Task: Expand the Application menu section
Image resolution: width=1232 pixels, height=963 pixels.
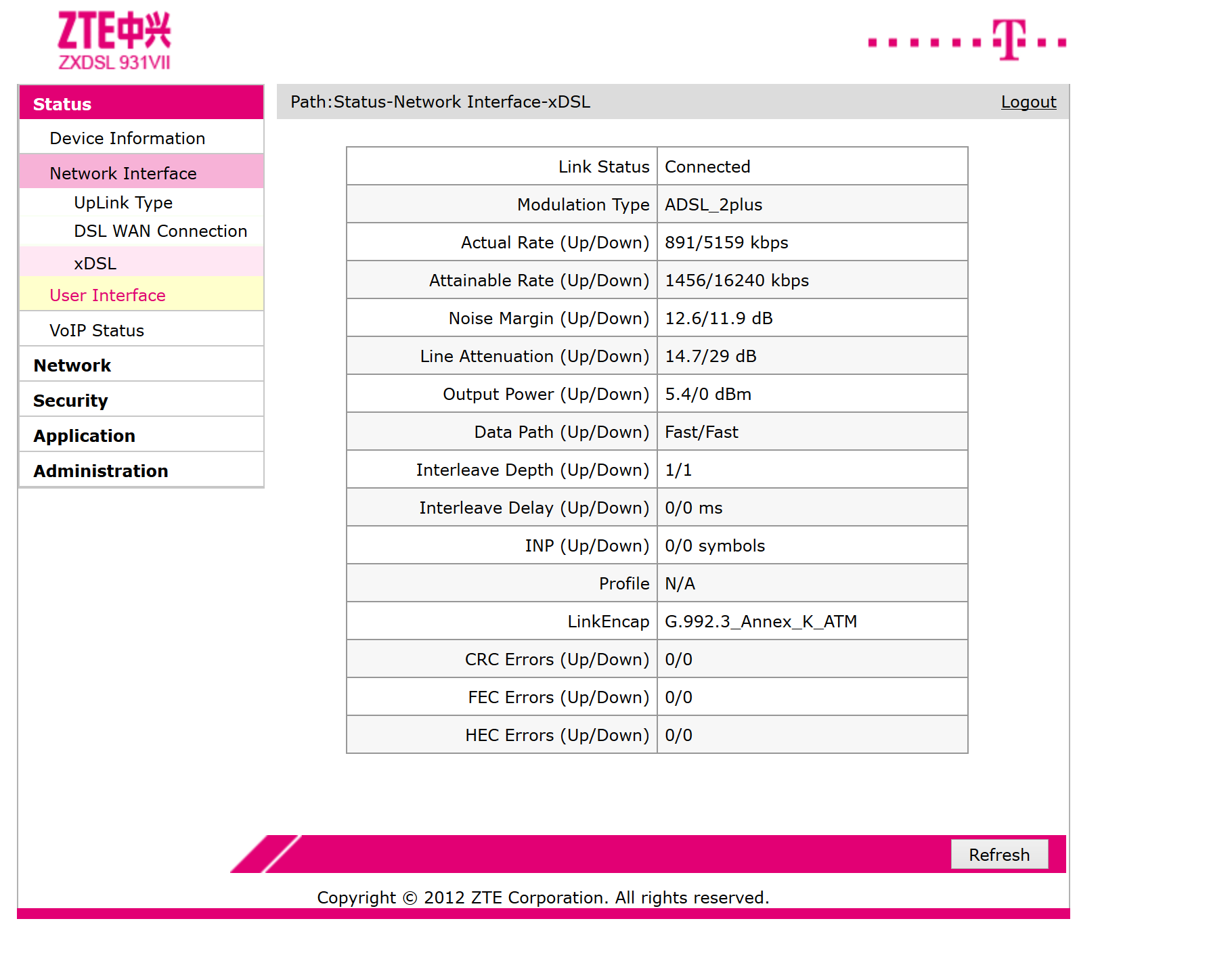Action: 84,436
